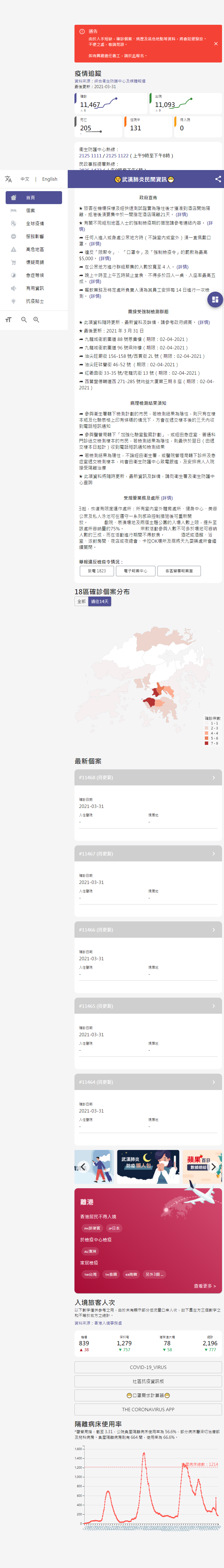Click the share icon in purple header
The image size is (224, 1568).
[x=218, y=179]
